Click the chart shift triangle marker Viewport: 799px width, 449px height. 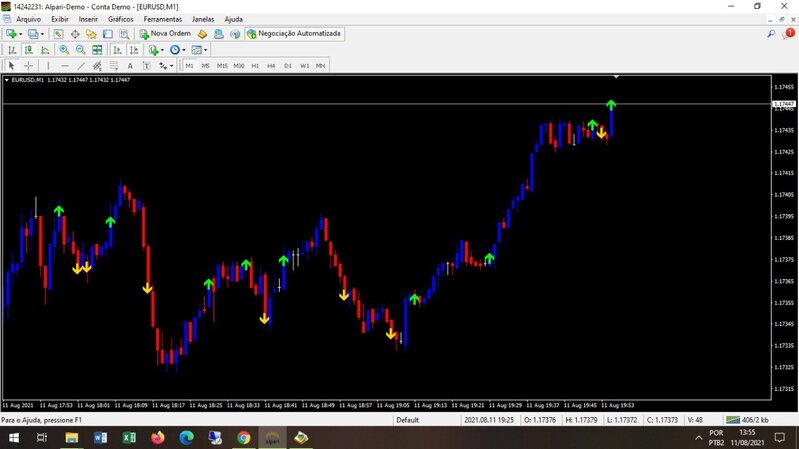616,77
